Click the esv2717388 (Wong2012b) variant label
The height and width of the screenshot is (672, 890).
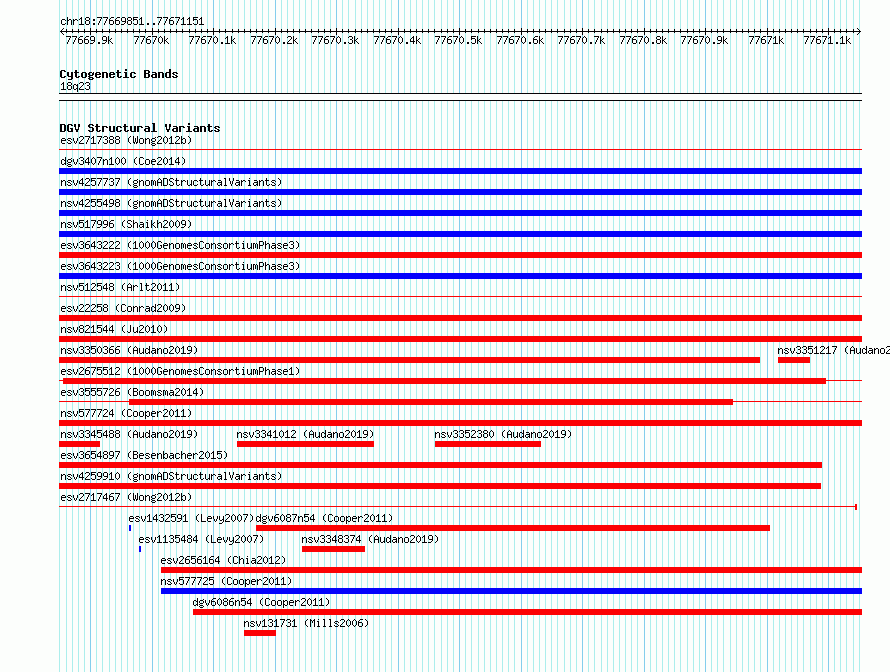[126, 140]
